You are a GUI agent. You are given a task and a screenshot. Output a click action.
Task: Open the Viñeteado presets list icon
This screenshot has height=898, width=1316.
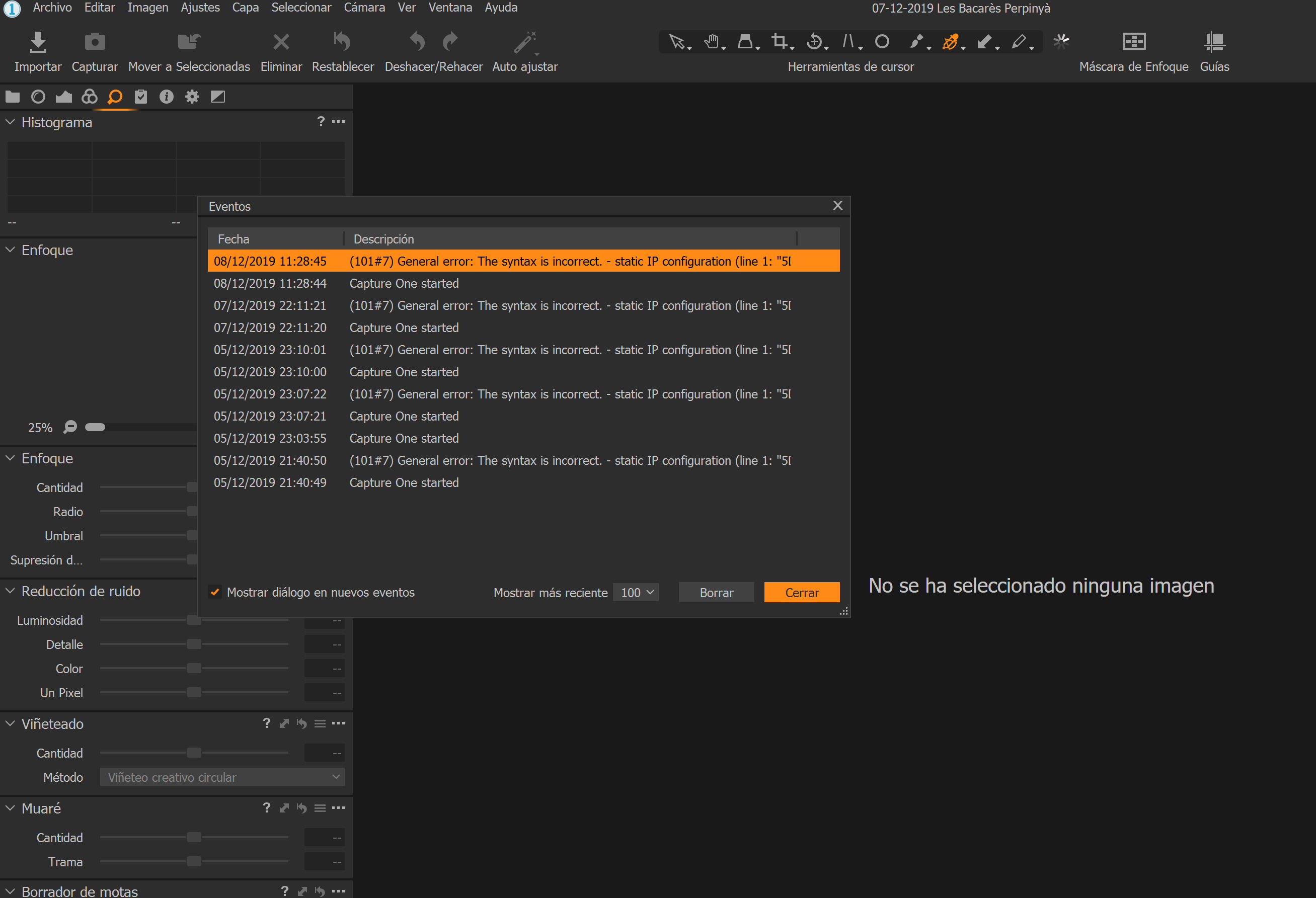[320, 723]
